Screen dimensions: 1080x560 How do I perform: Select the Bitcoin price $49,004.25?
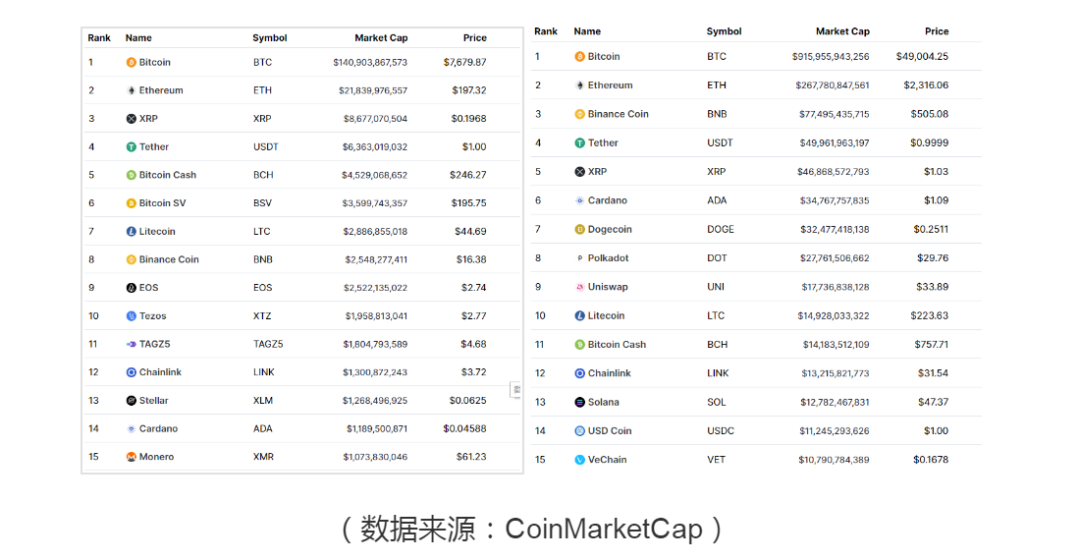coord(922,56)
